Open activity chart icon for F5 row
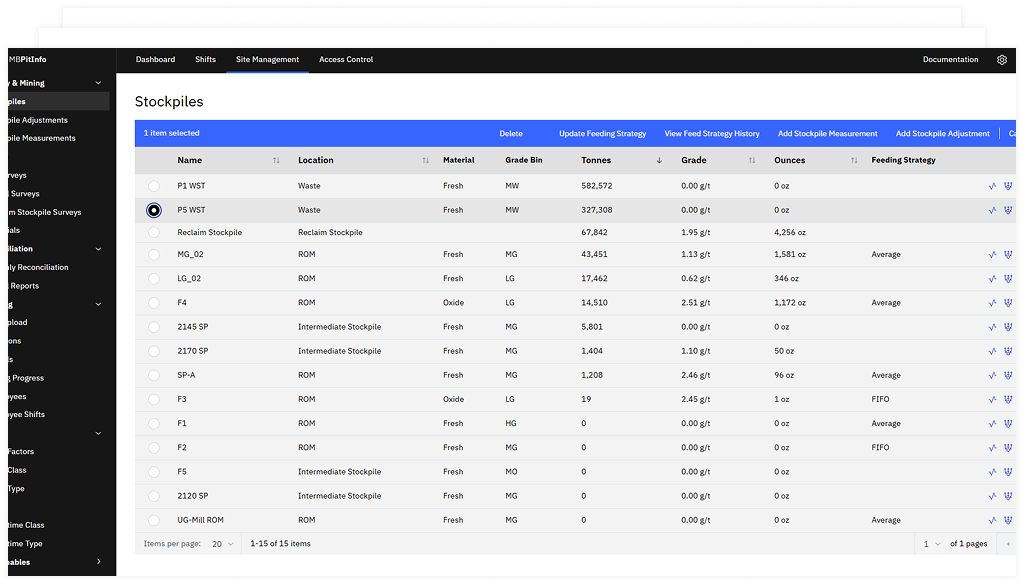The width and height of the screenshot is (1024, 584). 993,472
